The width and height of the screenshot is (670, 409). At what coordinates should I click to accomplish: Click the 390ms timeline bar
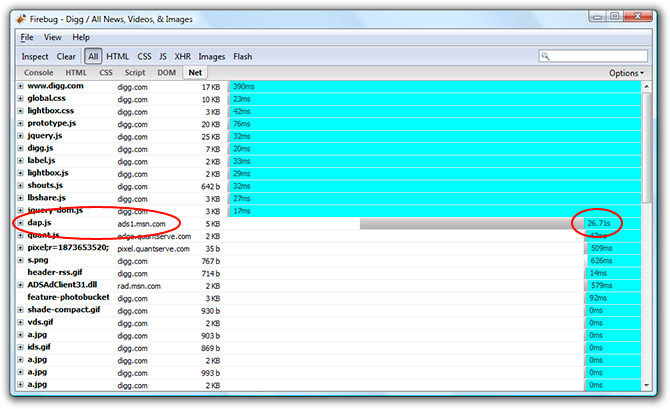click(435, 86)
